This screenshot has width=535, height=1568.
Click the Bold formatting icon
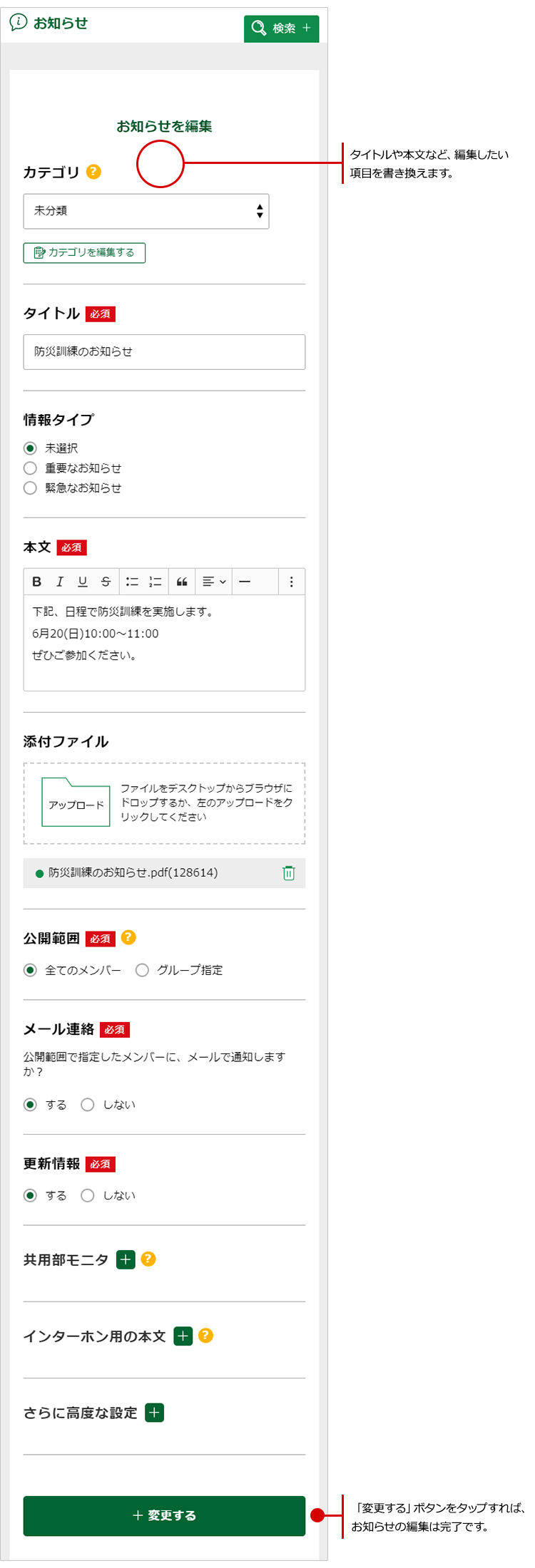37,582
